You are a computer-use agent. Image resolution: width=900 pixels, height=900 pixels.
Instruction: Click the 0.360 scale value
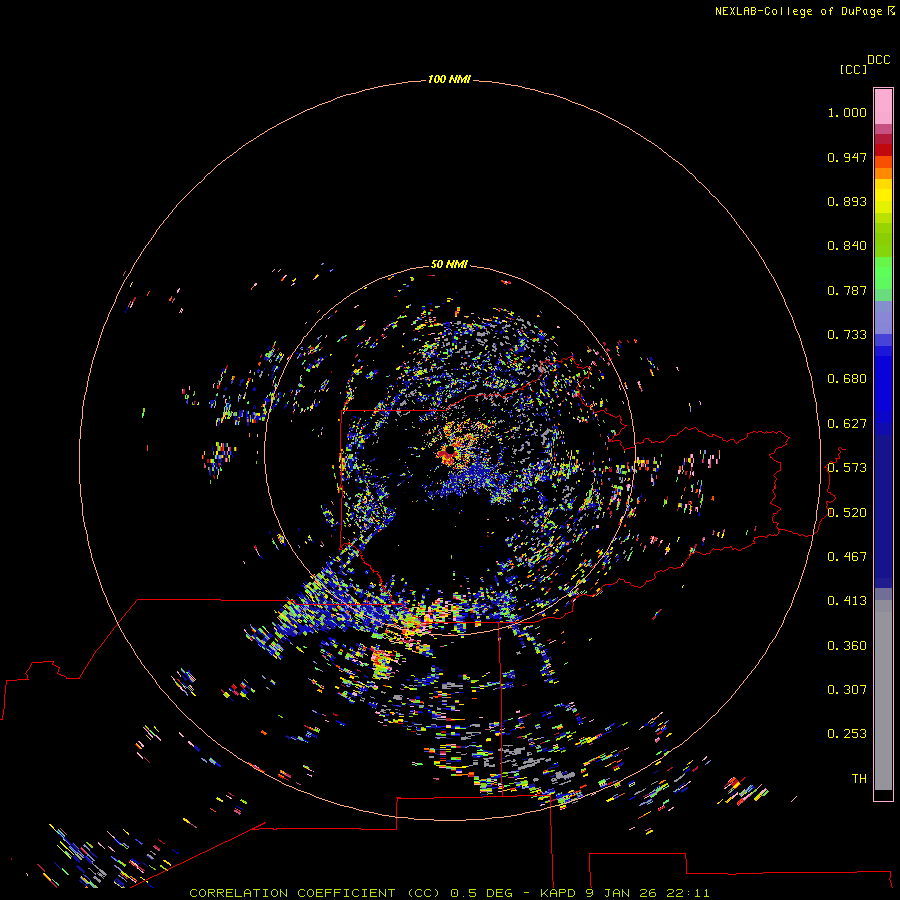tap(847, 646)
